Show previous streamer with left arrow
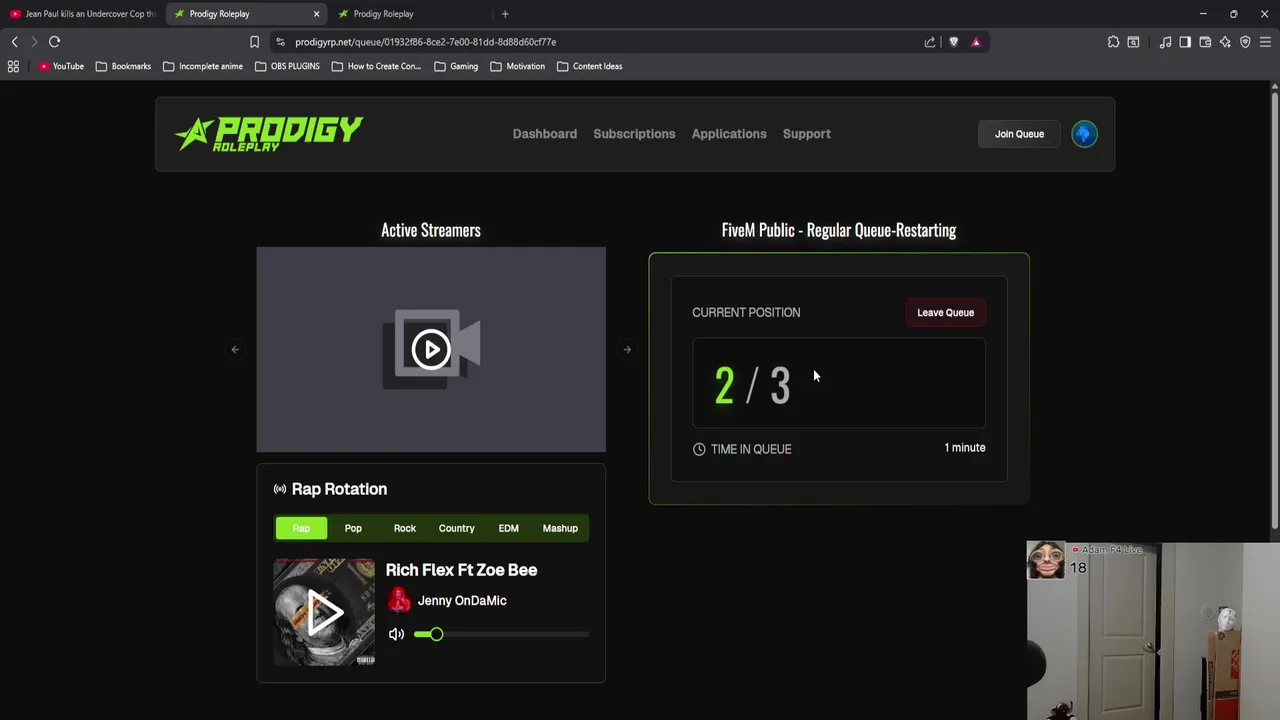Screen dimensions: 1280x720 235,350
